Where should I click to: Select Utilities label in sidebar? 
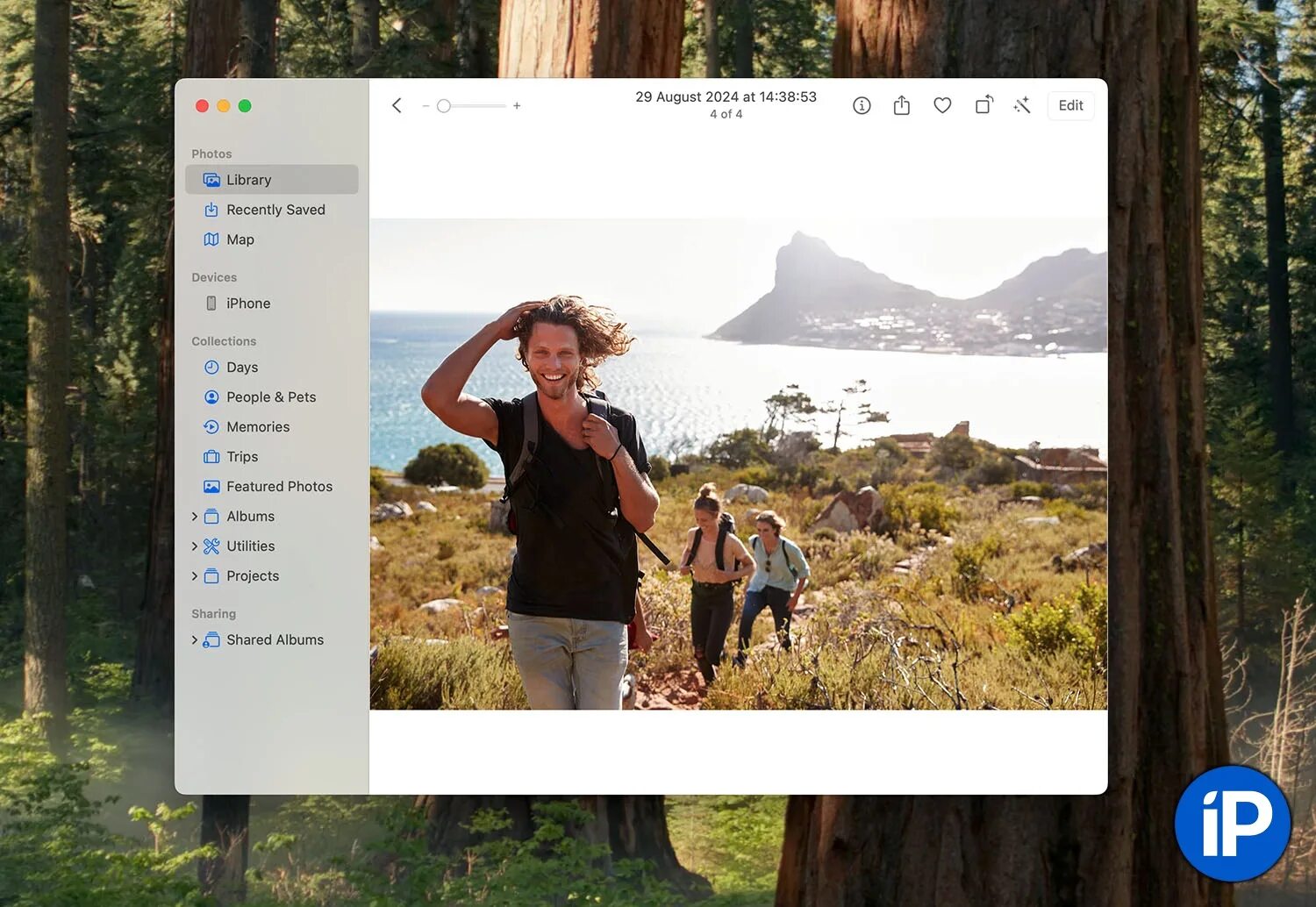pyautogui.click(x=250, y=546)
